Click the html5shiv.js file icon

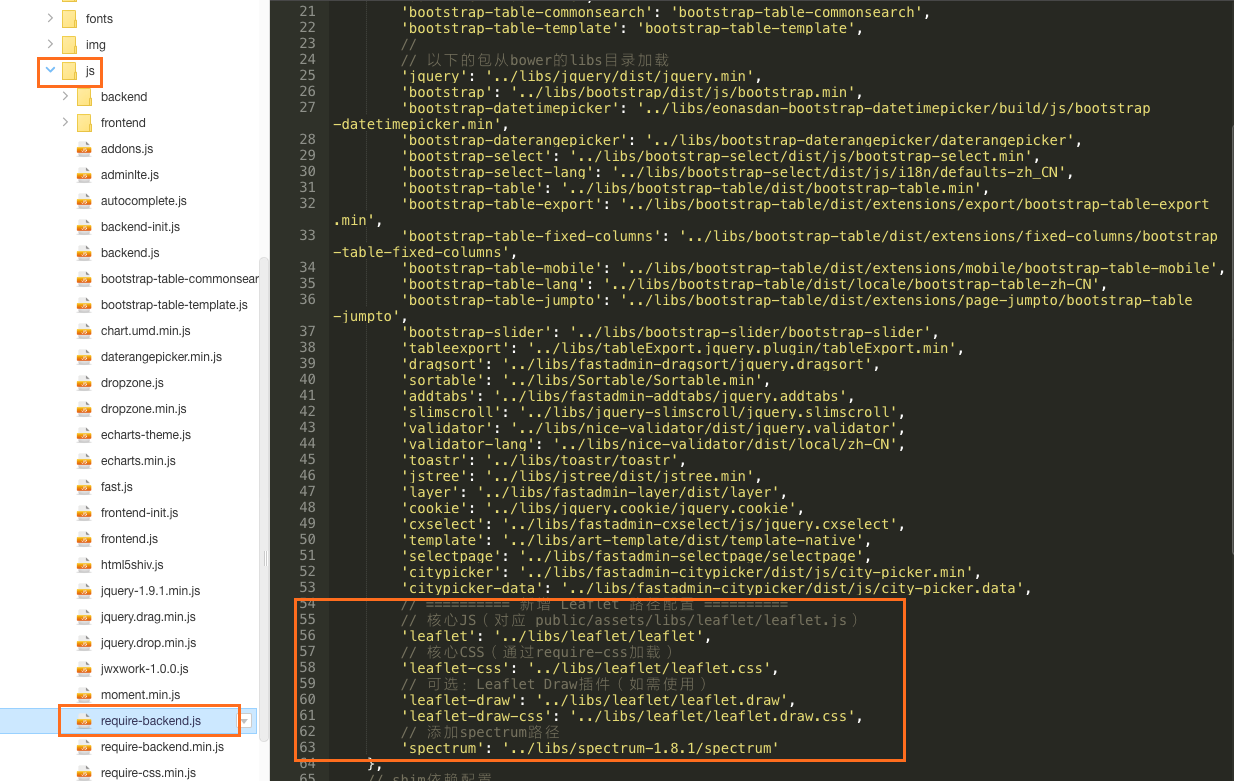(x=84, y=564)
